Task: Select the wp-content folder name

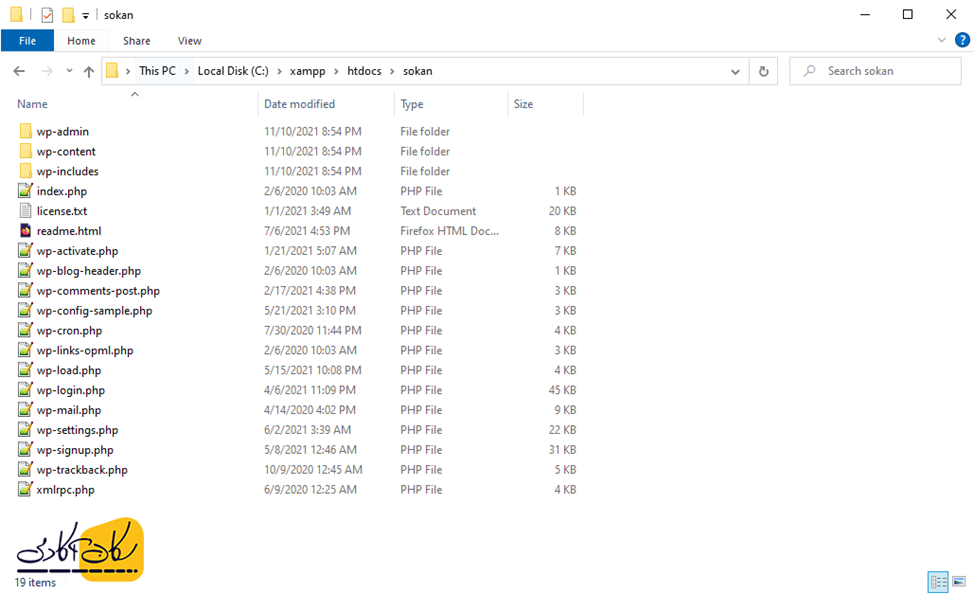Action: pos(66,151)
